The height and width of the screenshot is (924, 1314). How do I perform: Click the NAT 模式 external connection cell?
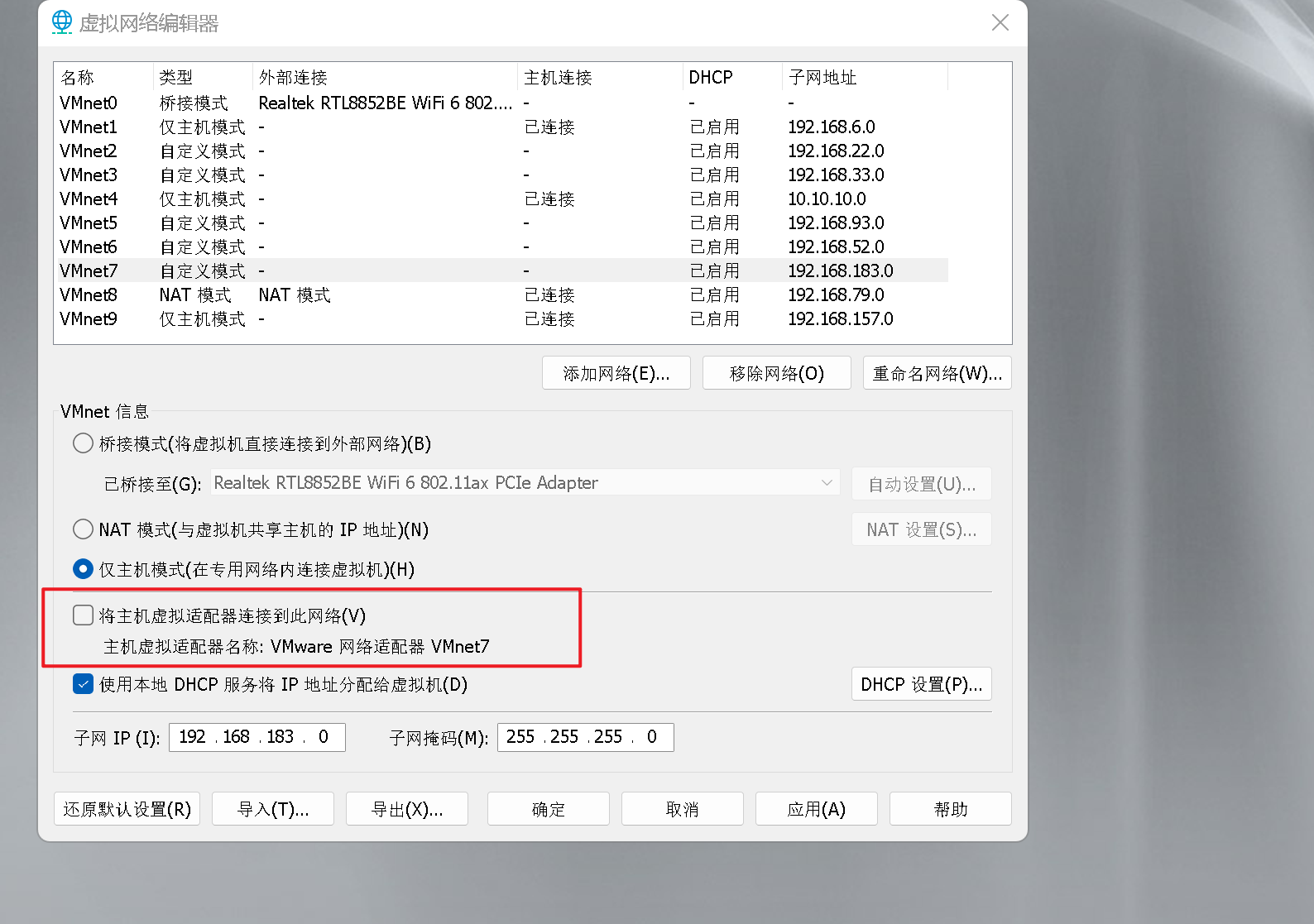pos(294,294)
